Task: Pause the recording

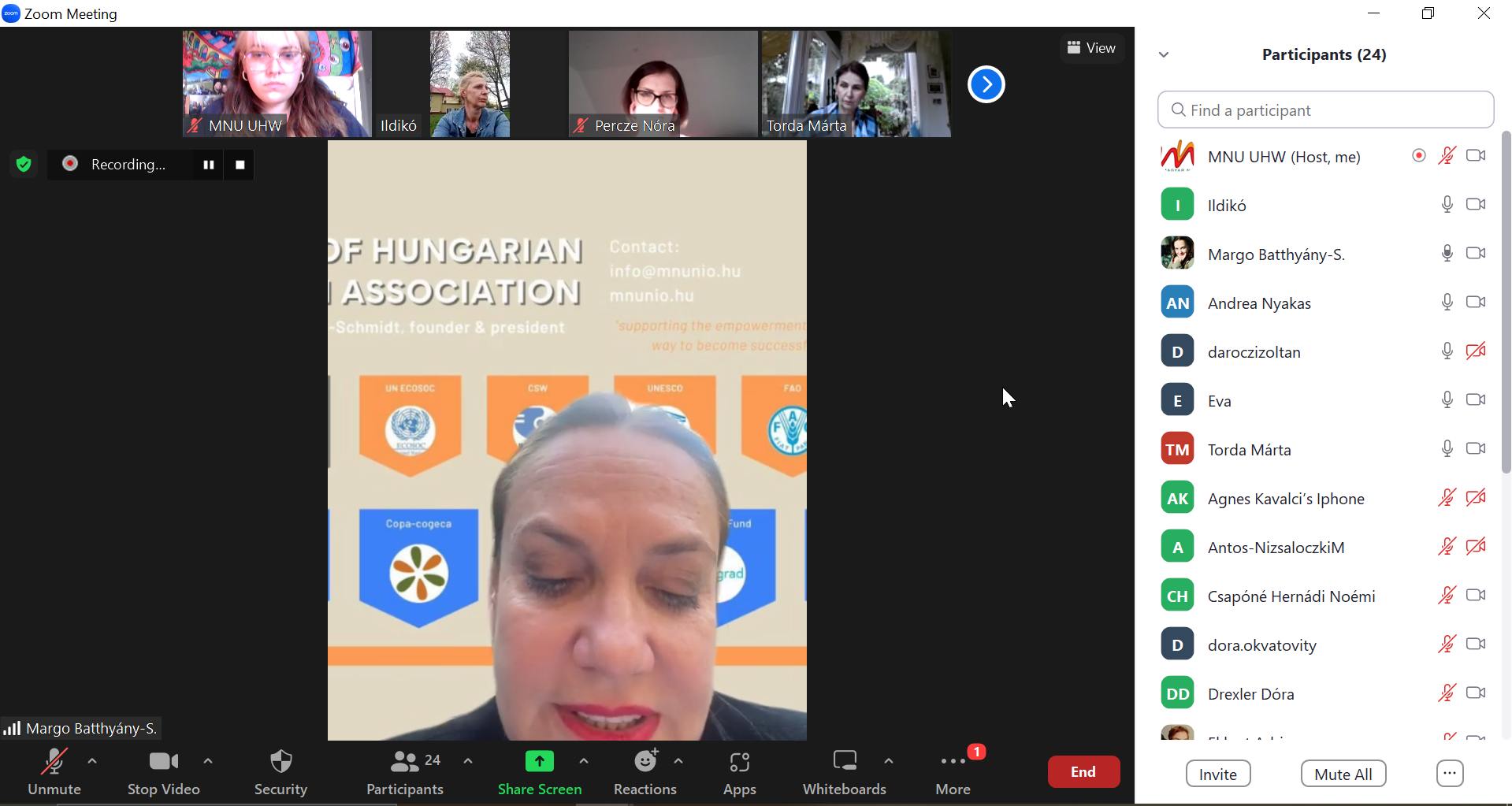Action: [209, 165]
